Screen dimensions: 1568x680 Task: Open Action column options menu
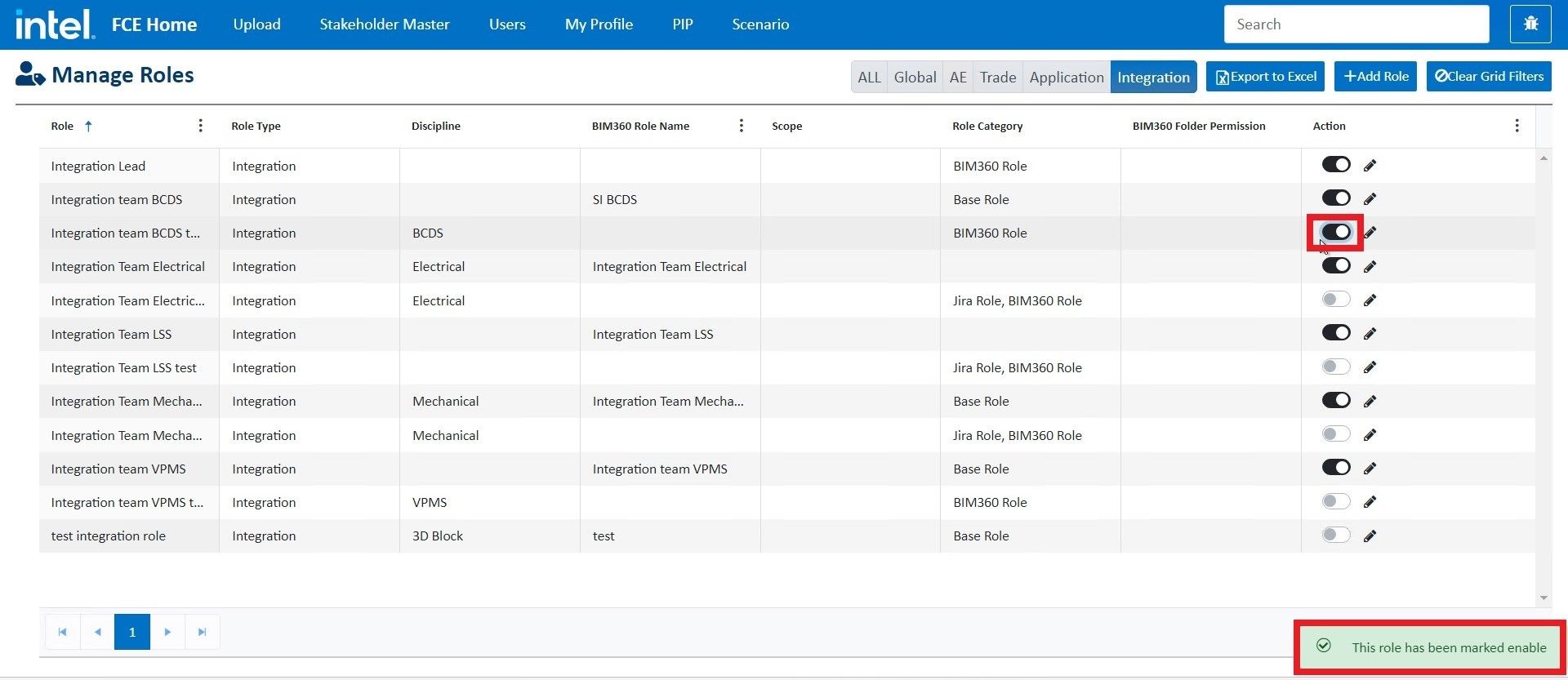[1517, 126]
